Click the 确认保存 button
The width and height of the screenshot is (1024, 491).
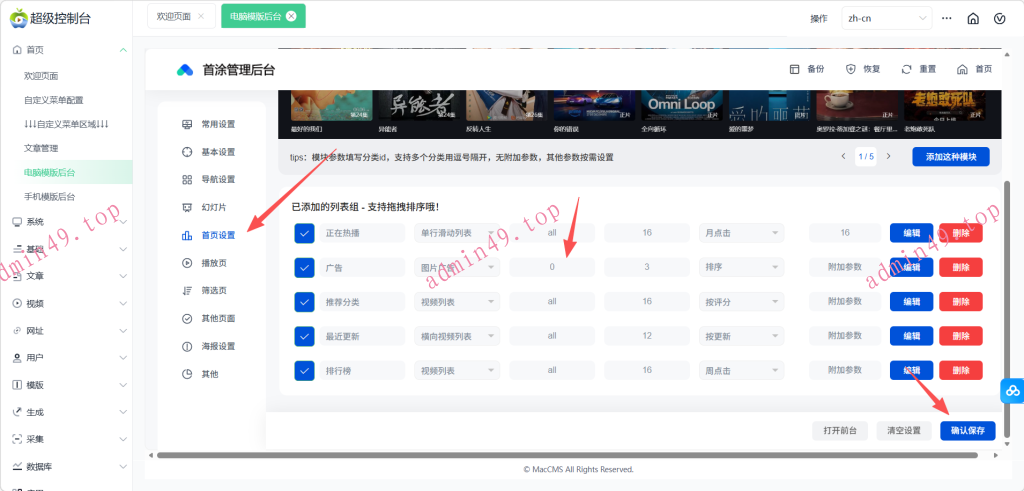[x=967, y=430]
